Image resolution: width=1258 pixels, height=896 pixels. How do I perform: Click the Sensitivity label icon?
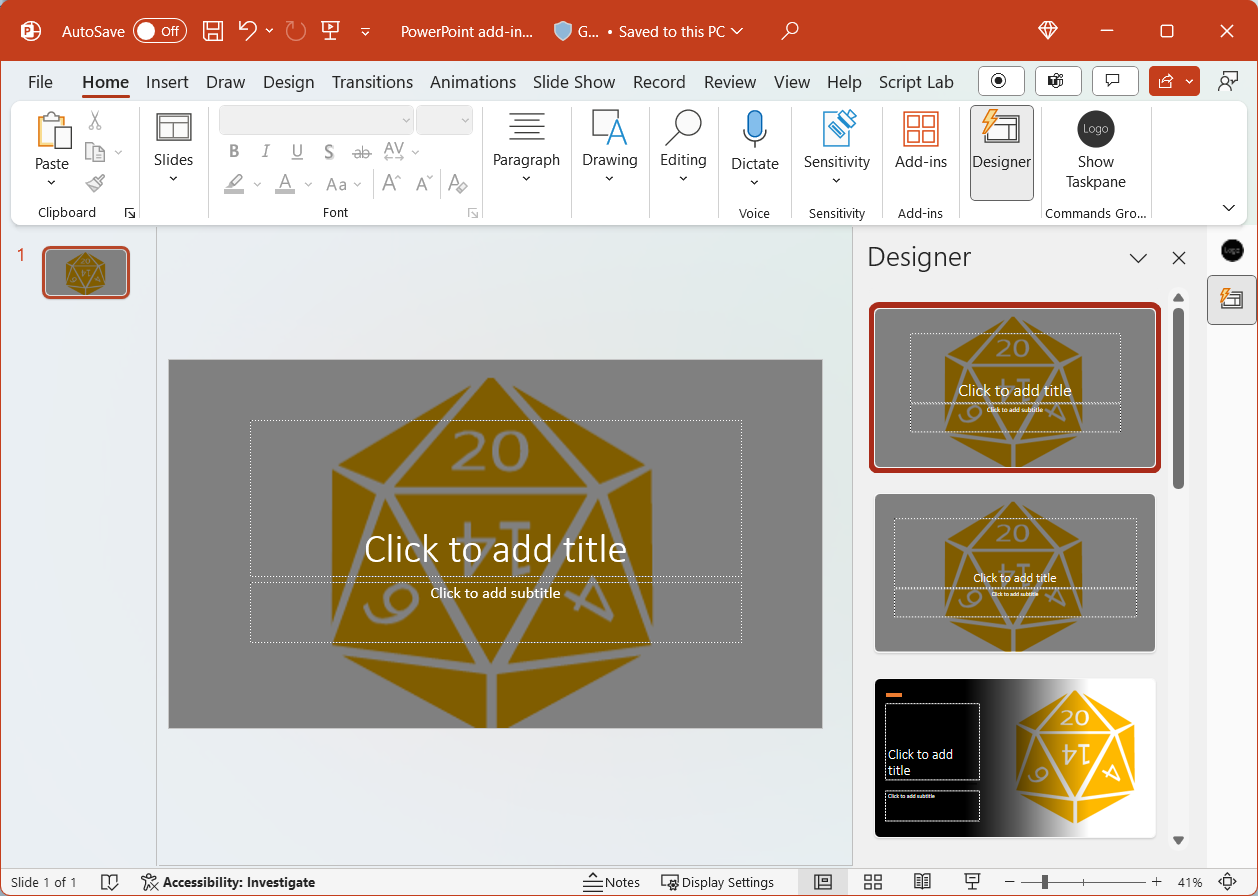(837, 130)
